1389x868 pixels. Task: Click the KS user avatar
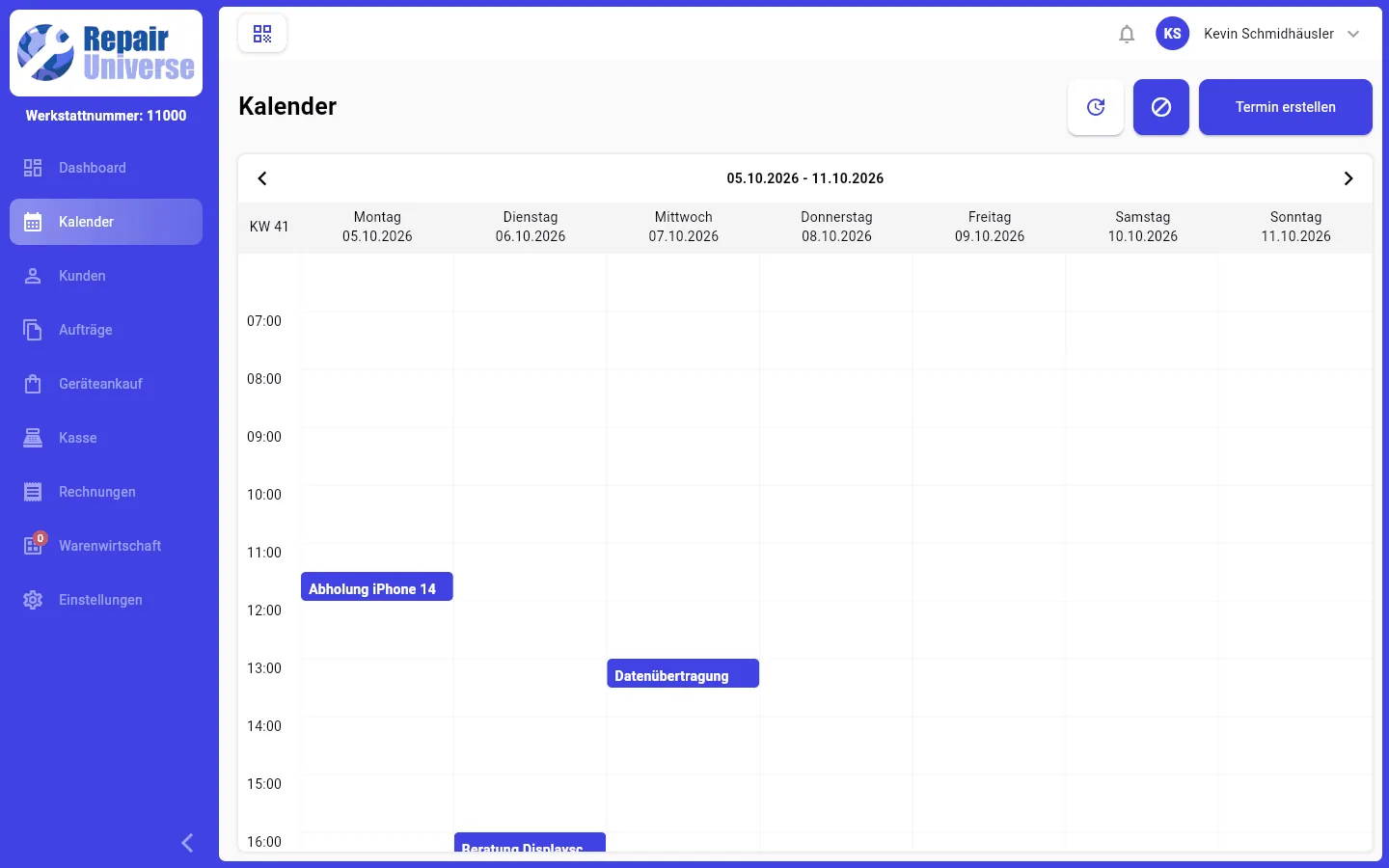1172,34
